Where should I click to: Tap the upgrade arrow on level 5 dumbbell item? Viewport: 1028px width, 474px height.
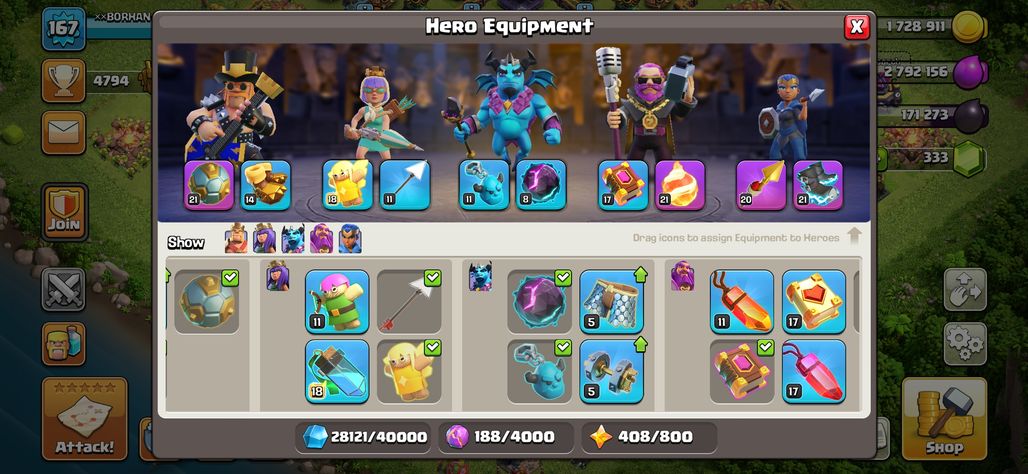[641, 344]
